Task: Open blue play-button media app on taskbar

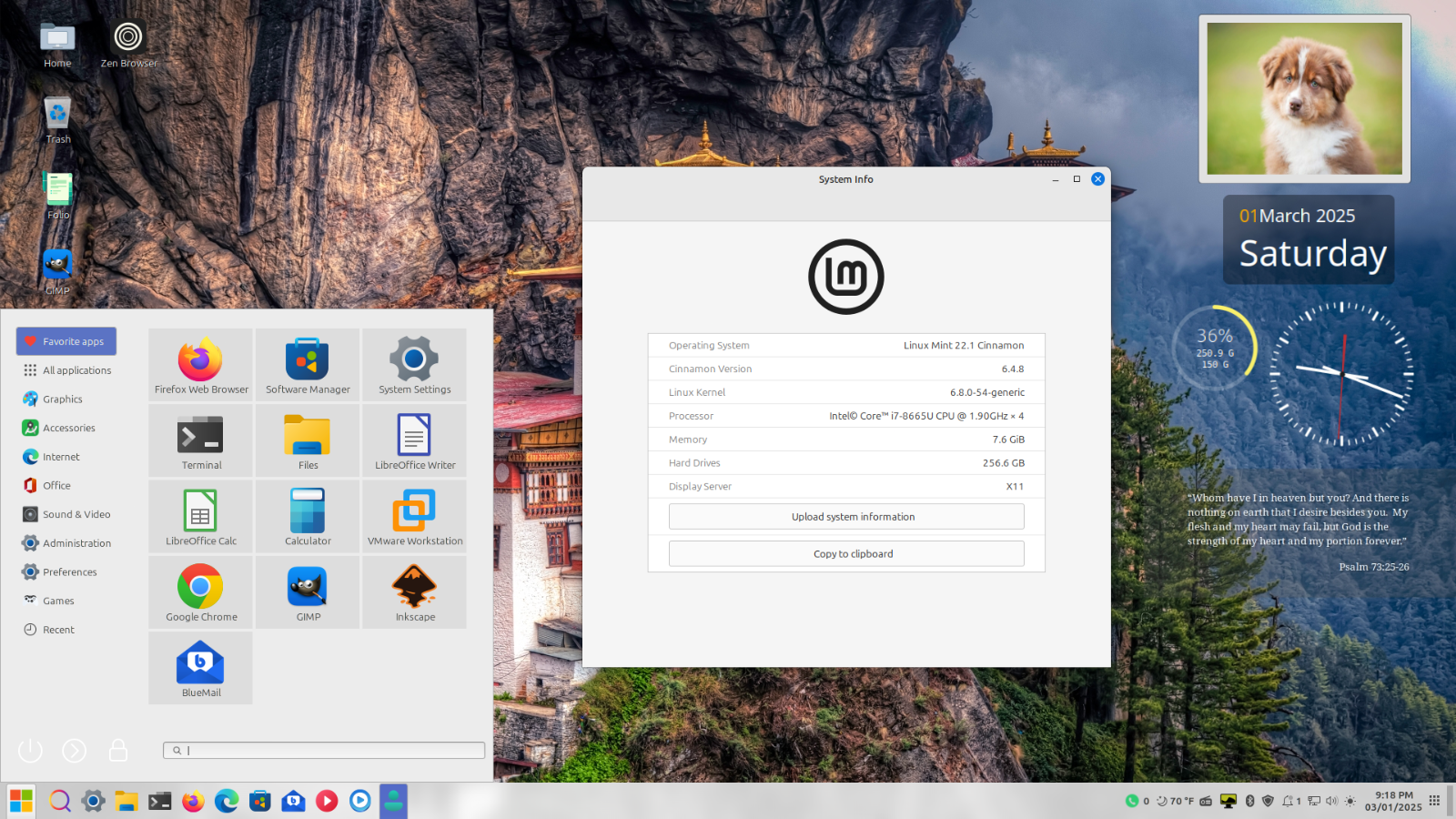Action: point(360,801)
